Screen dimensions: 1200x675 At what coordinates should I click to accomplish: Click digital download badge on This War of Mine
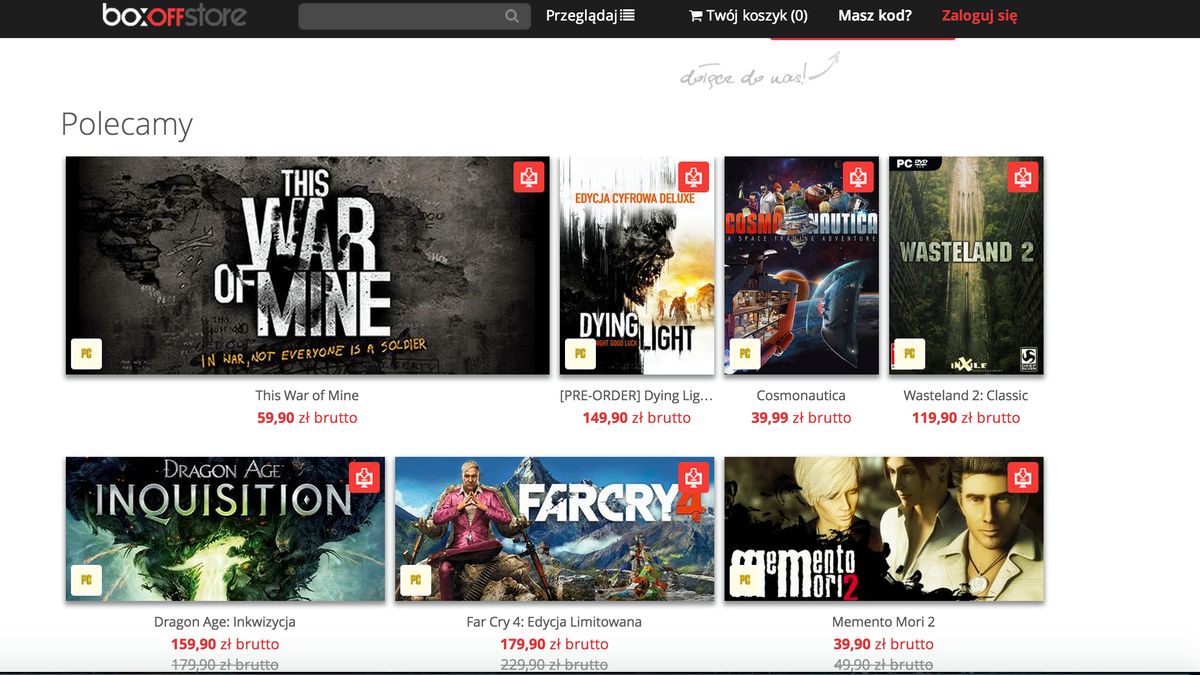(x=529, y=177)
